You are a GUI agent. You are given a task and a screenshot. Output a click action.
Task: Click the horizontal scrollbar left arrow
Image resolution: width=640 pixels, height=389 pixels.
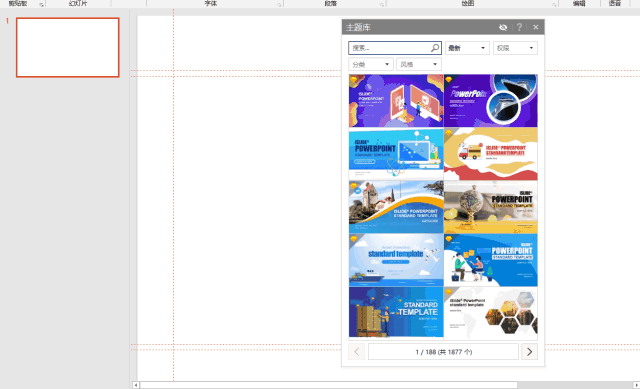tap(136, 385)
